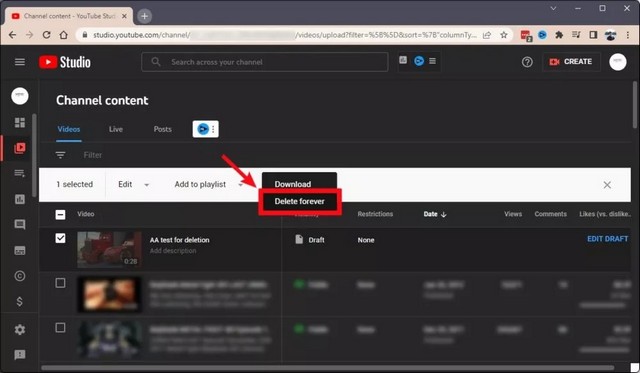Toggle the select-all videos checkbox in header
Screen dimensions: 640x373
coord(60,215)
